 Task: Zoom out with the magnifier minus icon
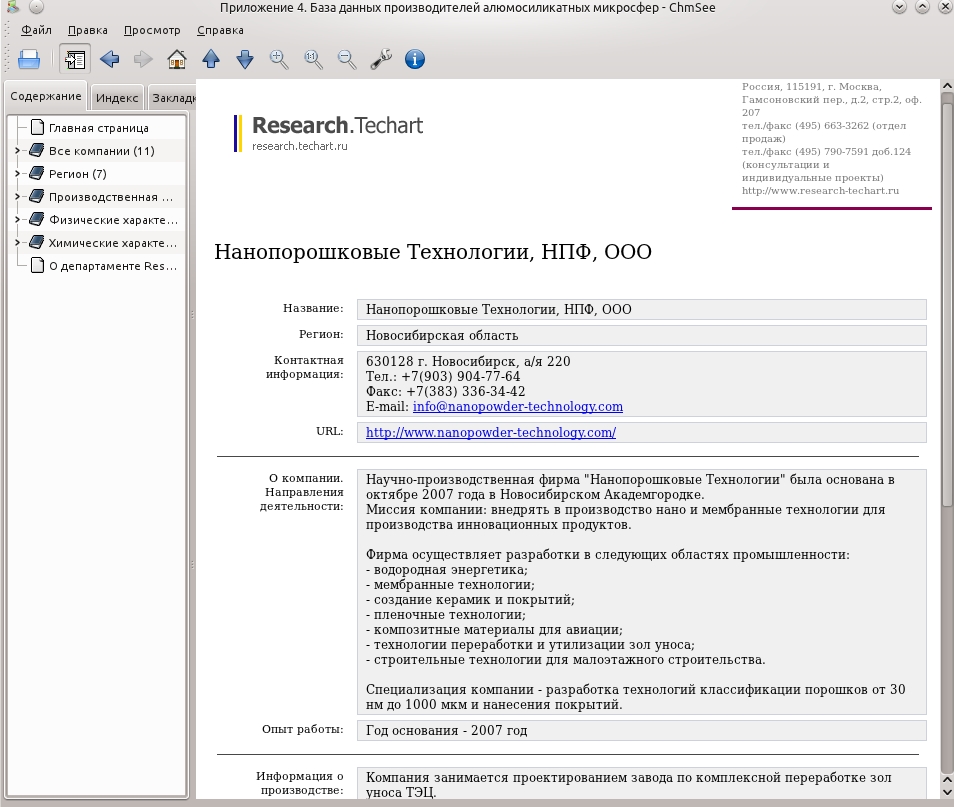(347, 60)
